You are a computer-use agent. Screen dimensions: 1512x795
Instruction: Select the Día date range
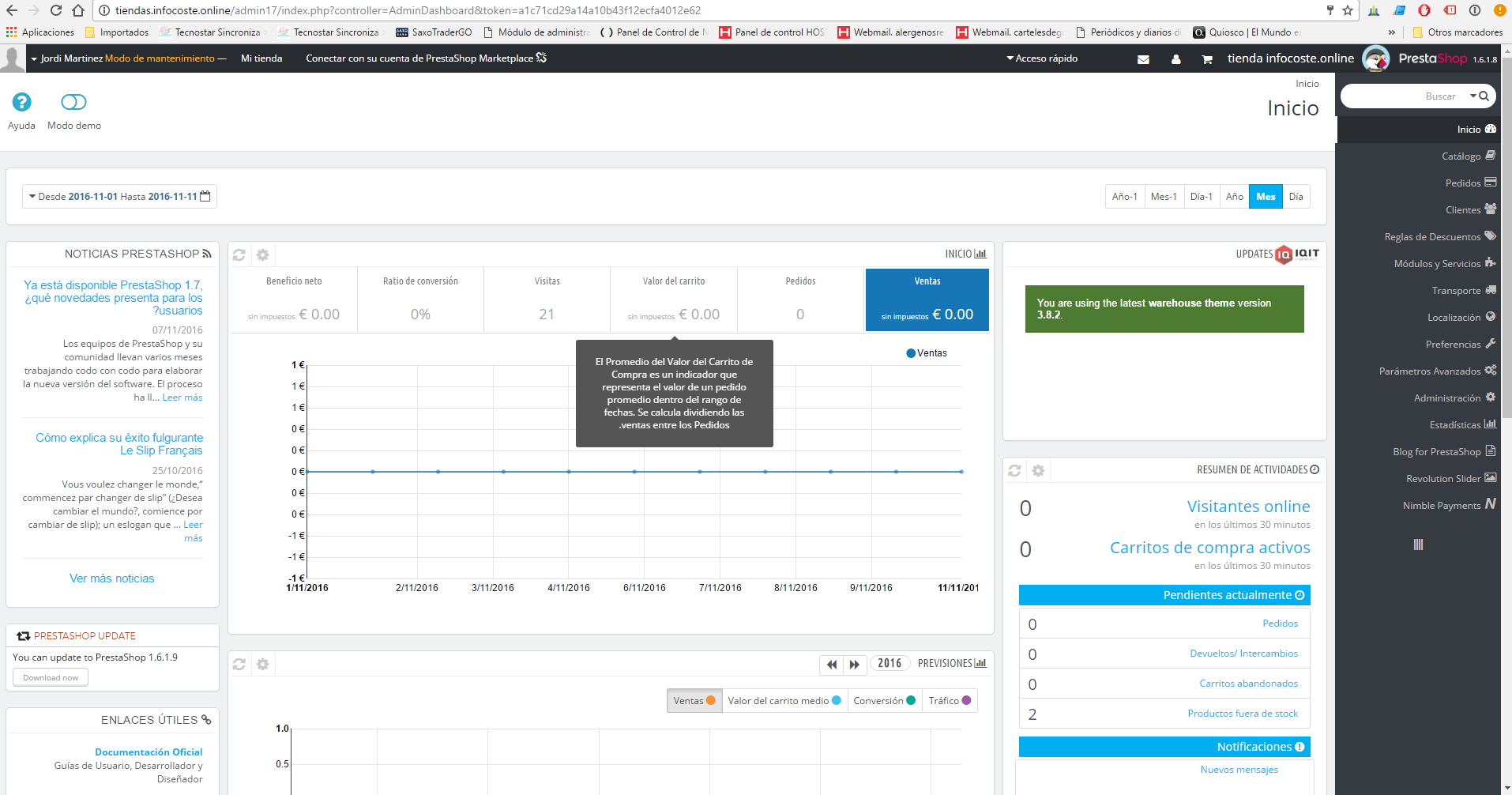click(x=1296, y=197)
